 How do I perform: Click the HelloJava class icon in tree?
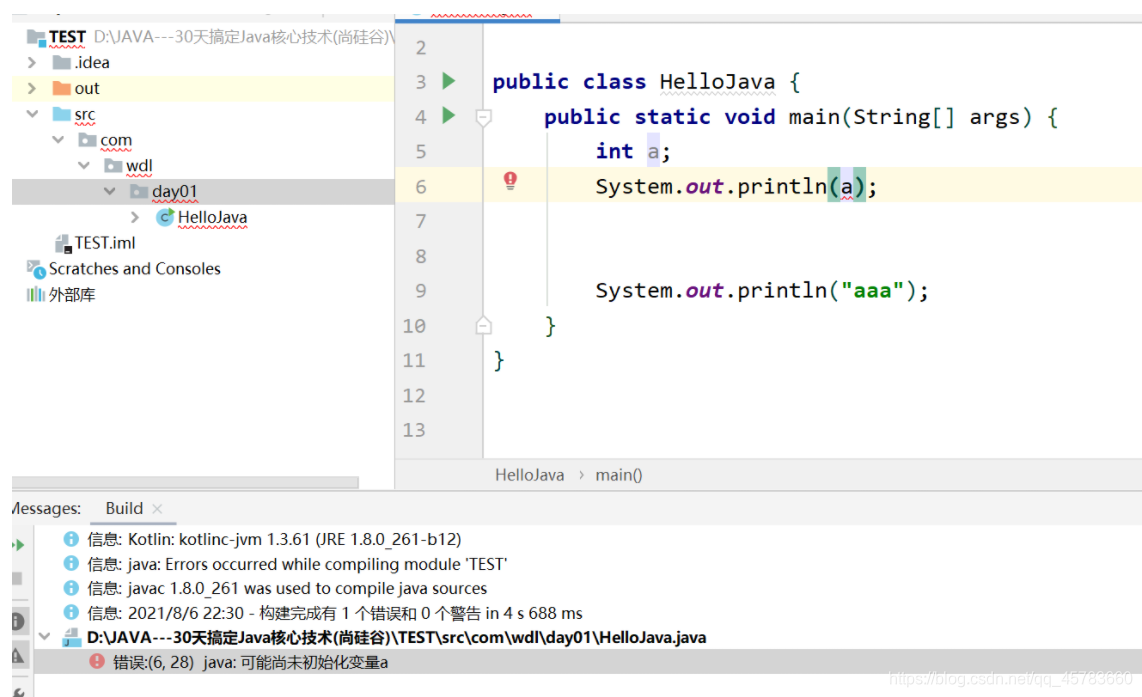click(x=165, y=217)
